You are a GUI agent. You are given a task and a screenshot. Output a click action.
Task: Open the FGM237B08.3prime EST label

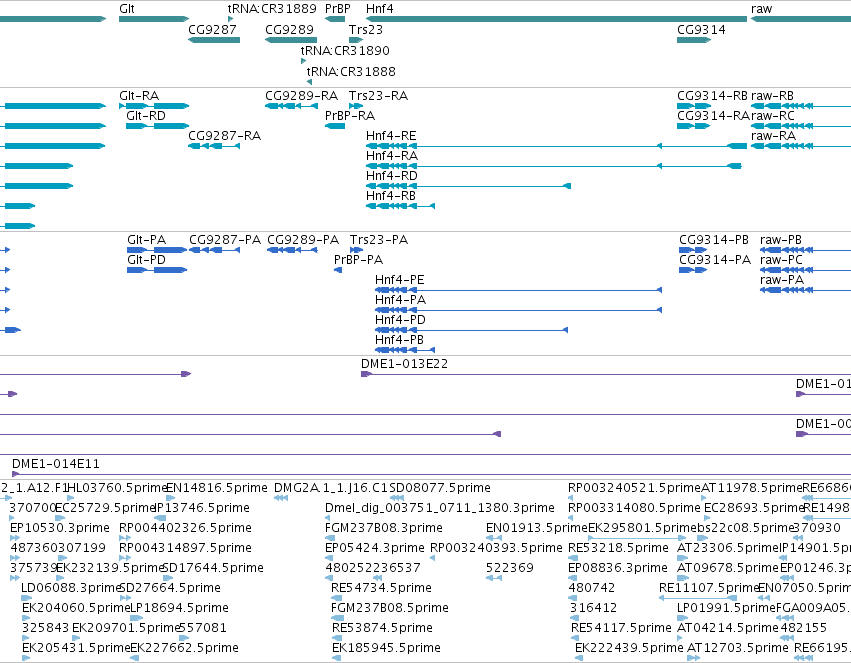[384, 528]
